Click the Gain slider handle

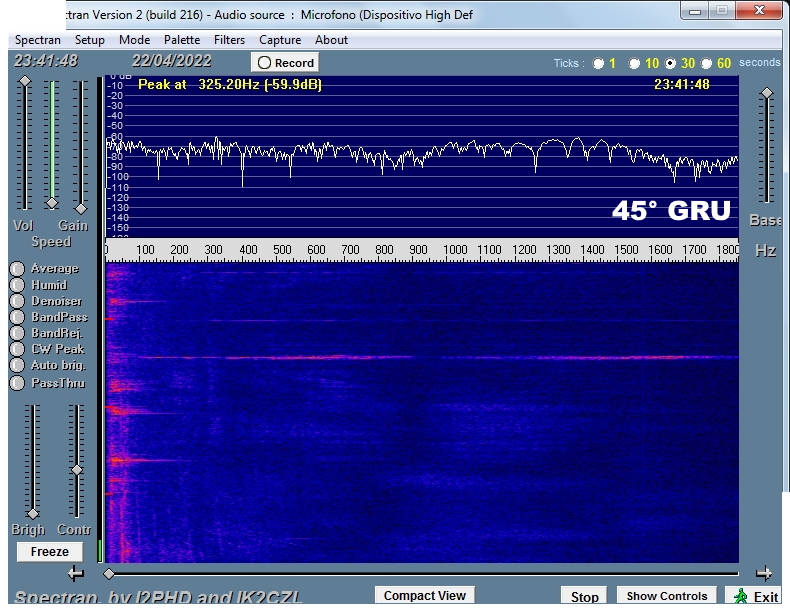(x=81, y=209)
